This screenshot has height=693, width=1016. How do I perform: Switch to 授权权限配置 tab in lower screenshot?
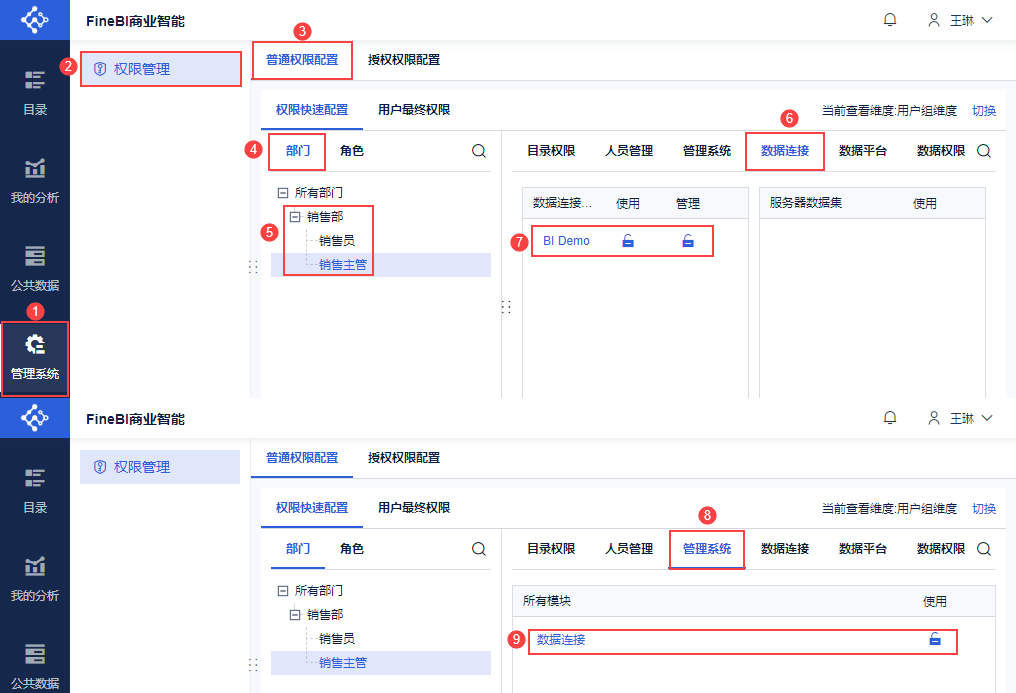pyautogui.click(x=404, y=458)
